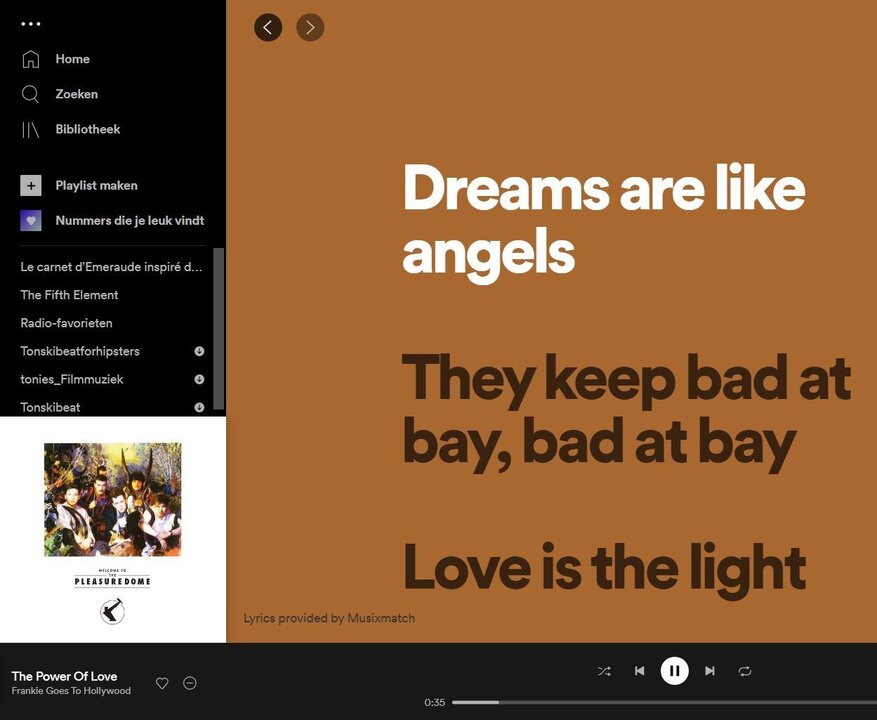Toggle shuffle playback
The image size is (877, 720).
coord(604,671)
